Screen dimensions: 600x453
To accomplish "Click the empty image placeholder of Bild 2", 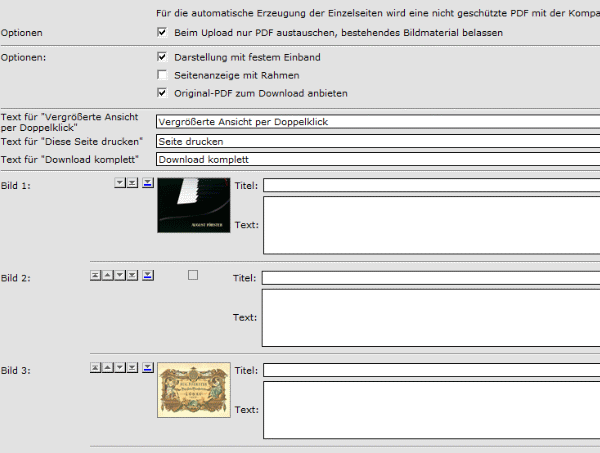I will click(193, 275).
